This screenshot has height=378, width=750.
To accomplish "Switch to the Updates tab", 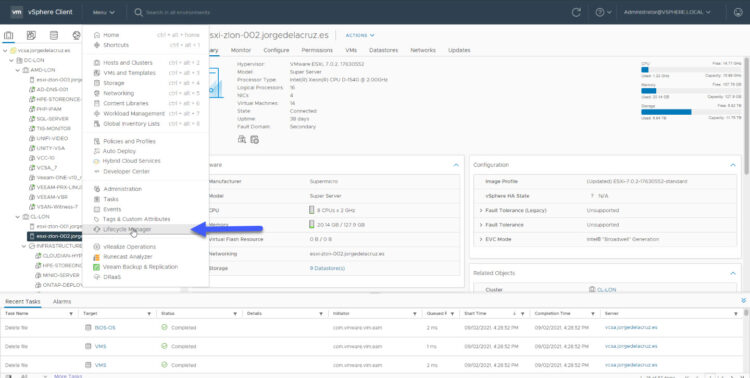I will coord(459,50).
